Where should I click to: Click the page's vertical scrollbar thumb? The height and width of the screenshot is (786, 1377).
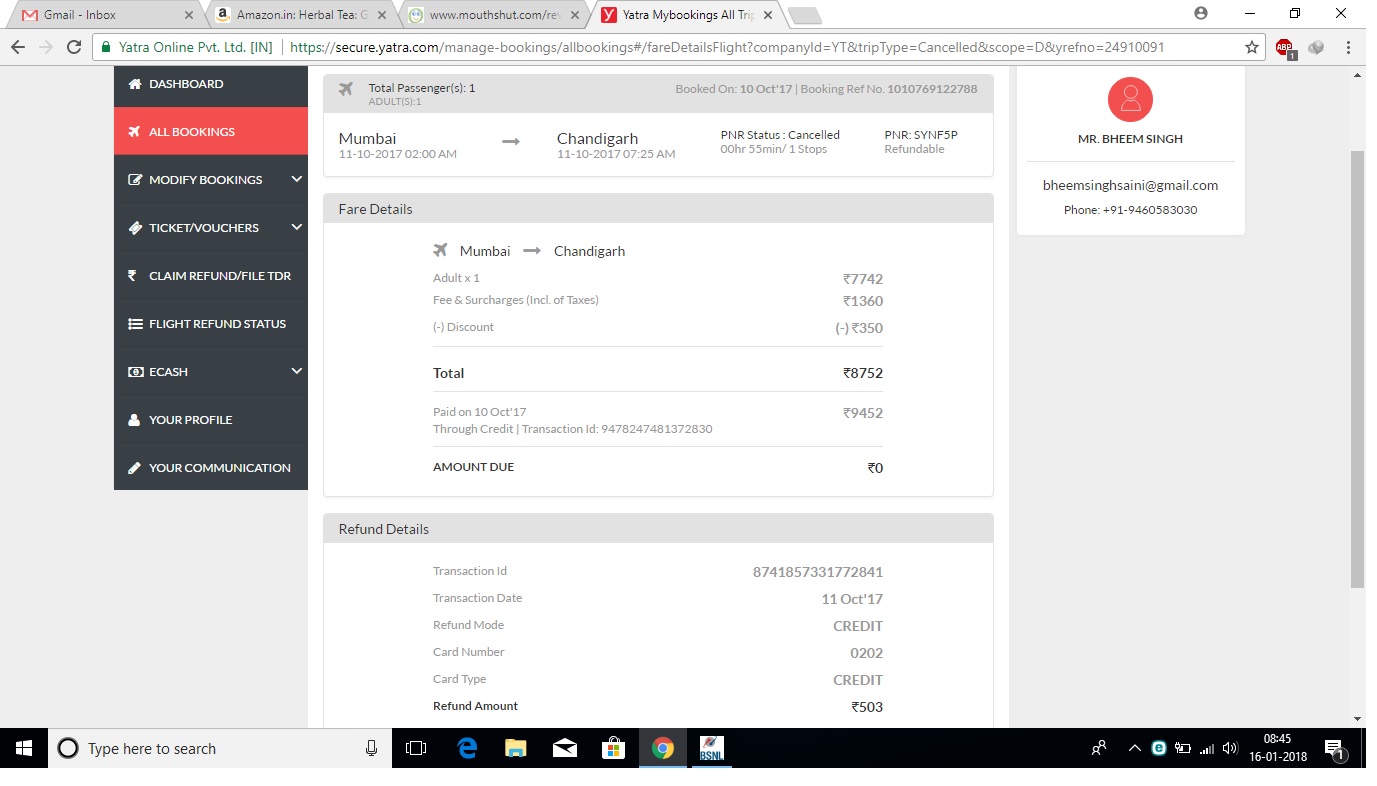(1357, 370)
